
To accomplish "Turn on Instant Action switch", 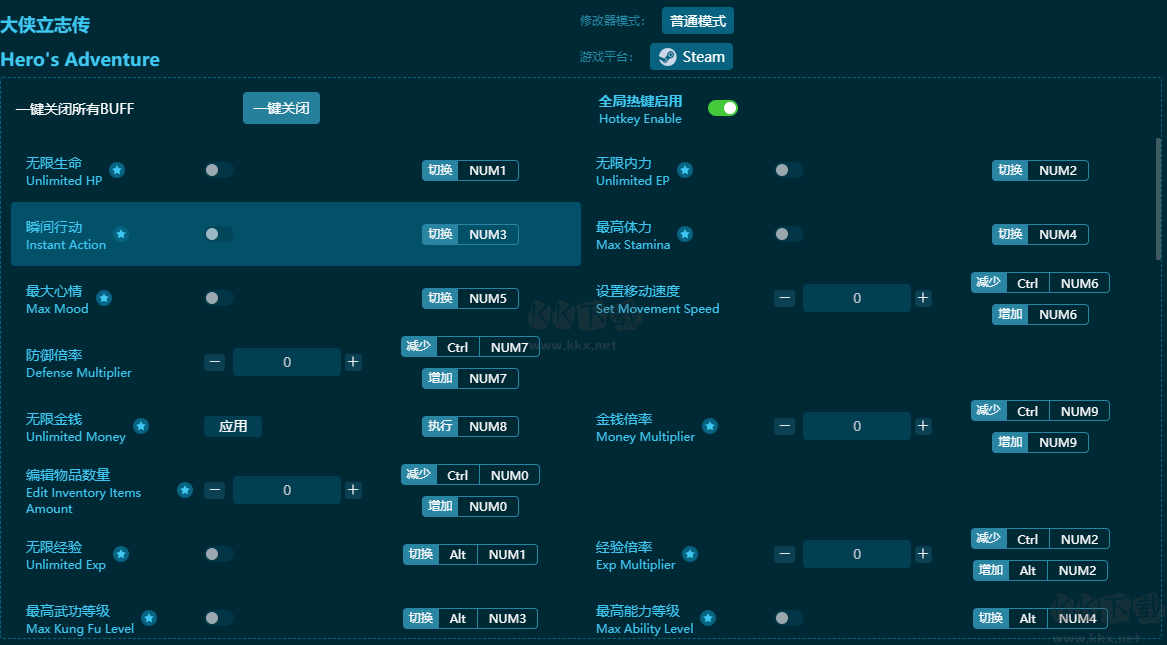I will tap(219, 234).
